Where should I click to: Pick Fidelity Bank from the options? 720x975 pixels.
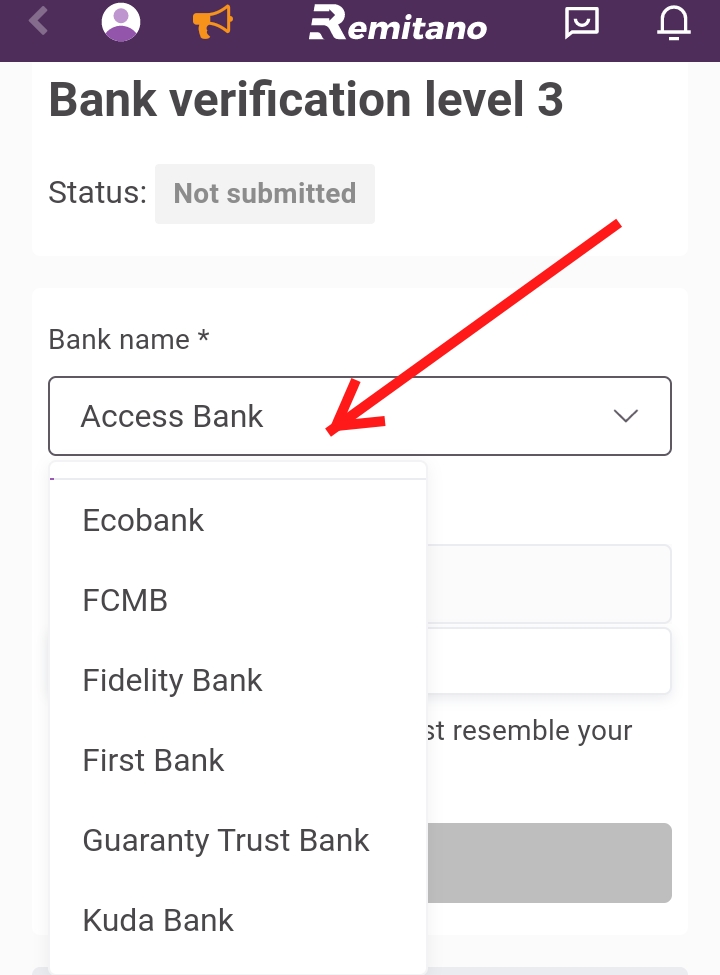[x=172, y=680]
